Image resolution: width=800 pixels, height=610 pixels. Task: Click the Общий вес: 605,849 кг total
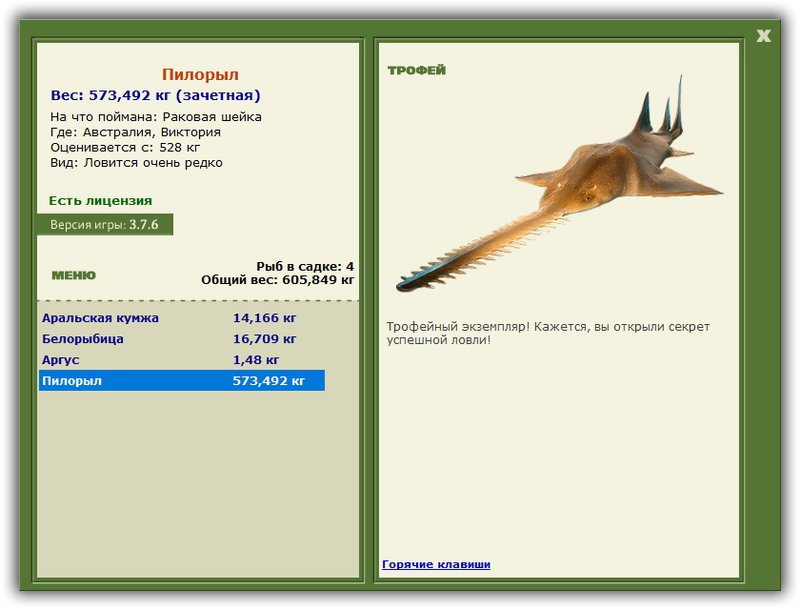(x=278, y=279)
